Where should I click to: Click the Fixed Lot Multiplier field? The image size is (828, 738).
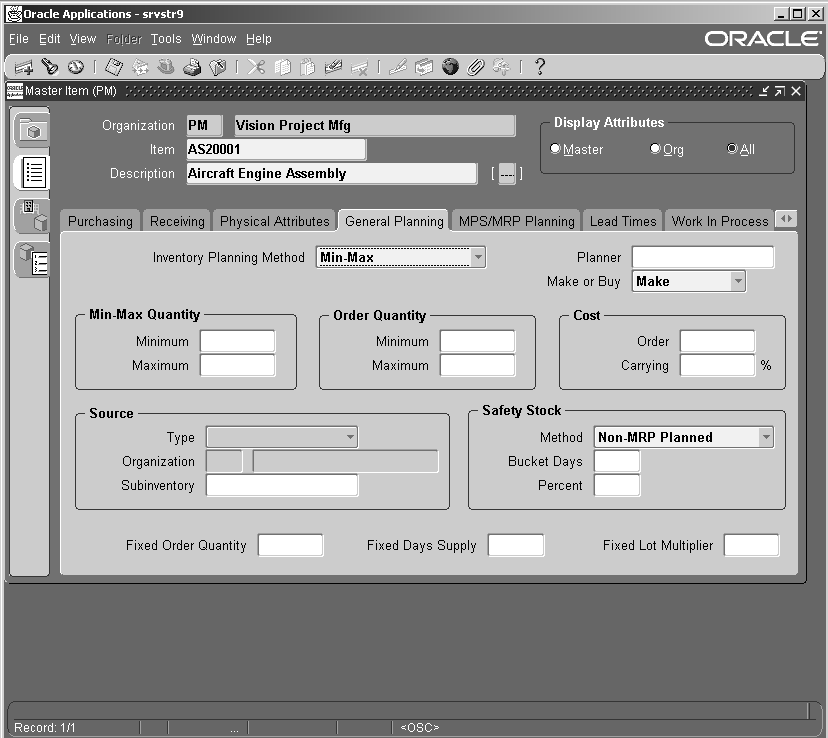coord(751,545)
